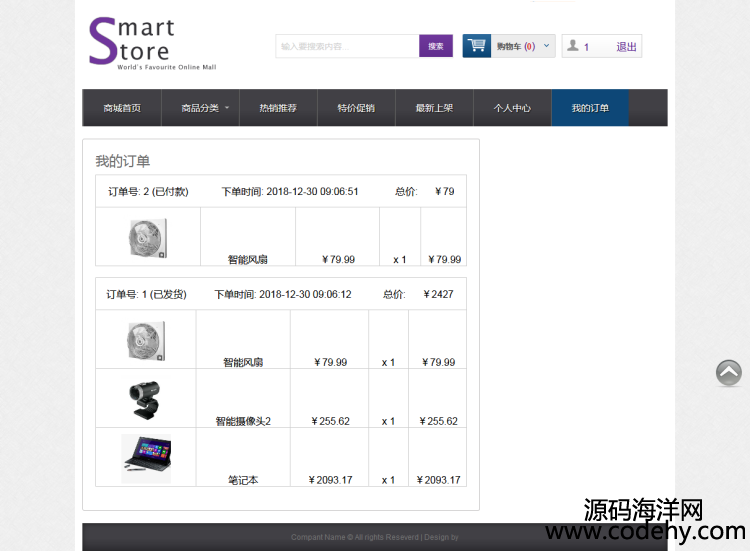Click the scroll-to-top arrow button
Image resolution: width=750 pixels, height=551 pixels.
click(729, 373)
